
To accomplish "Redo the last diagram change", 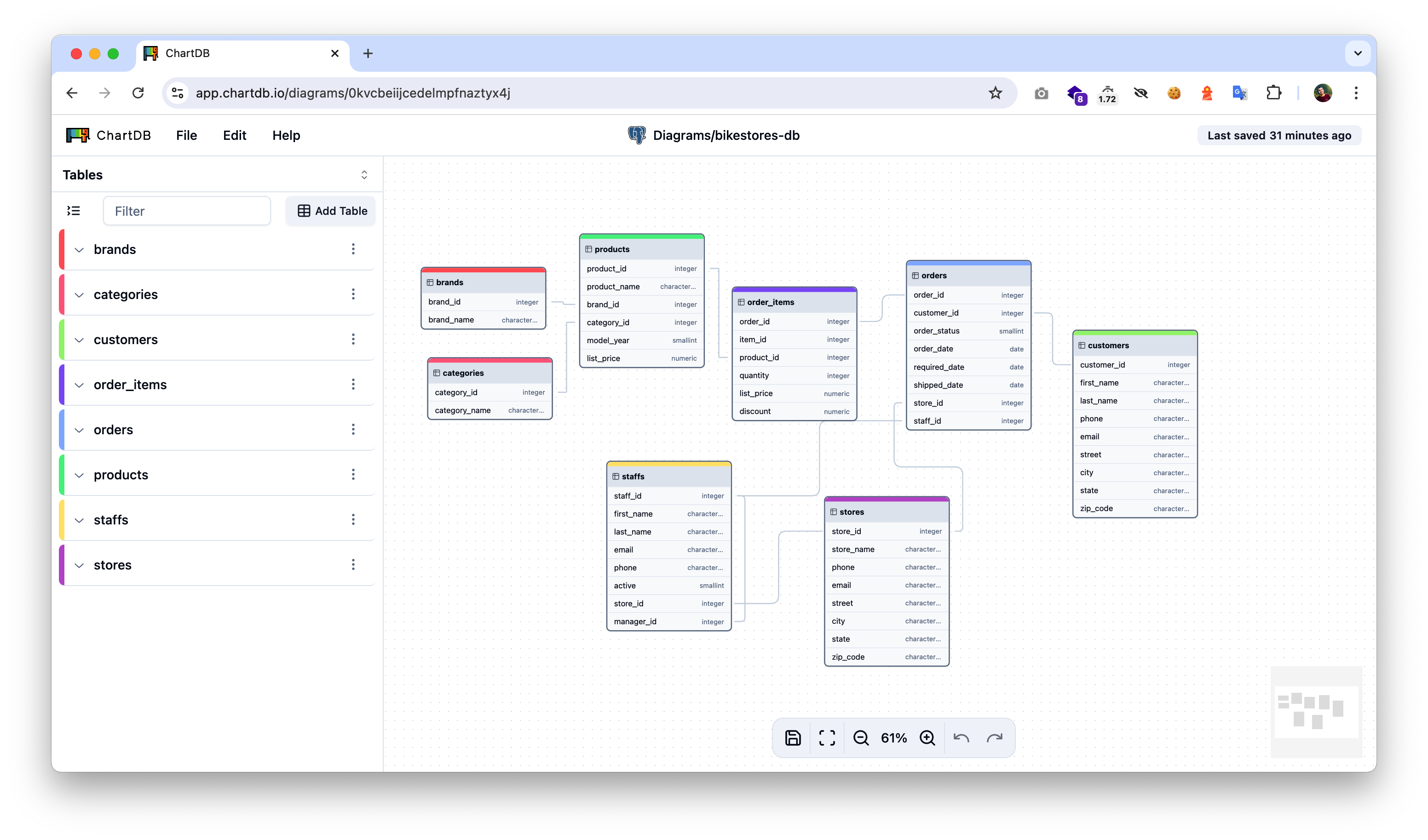I will (995, 737).
